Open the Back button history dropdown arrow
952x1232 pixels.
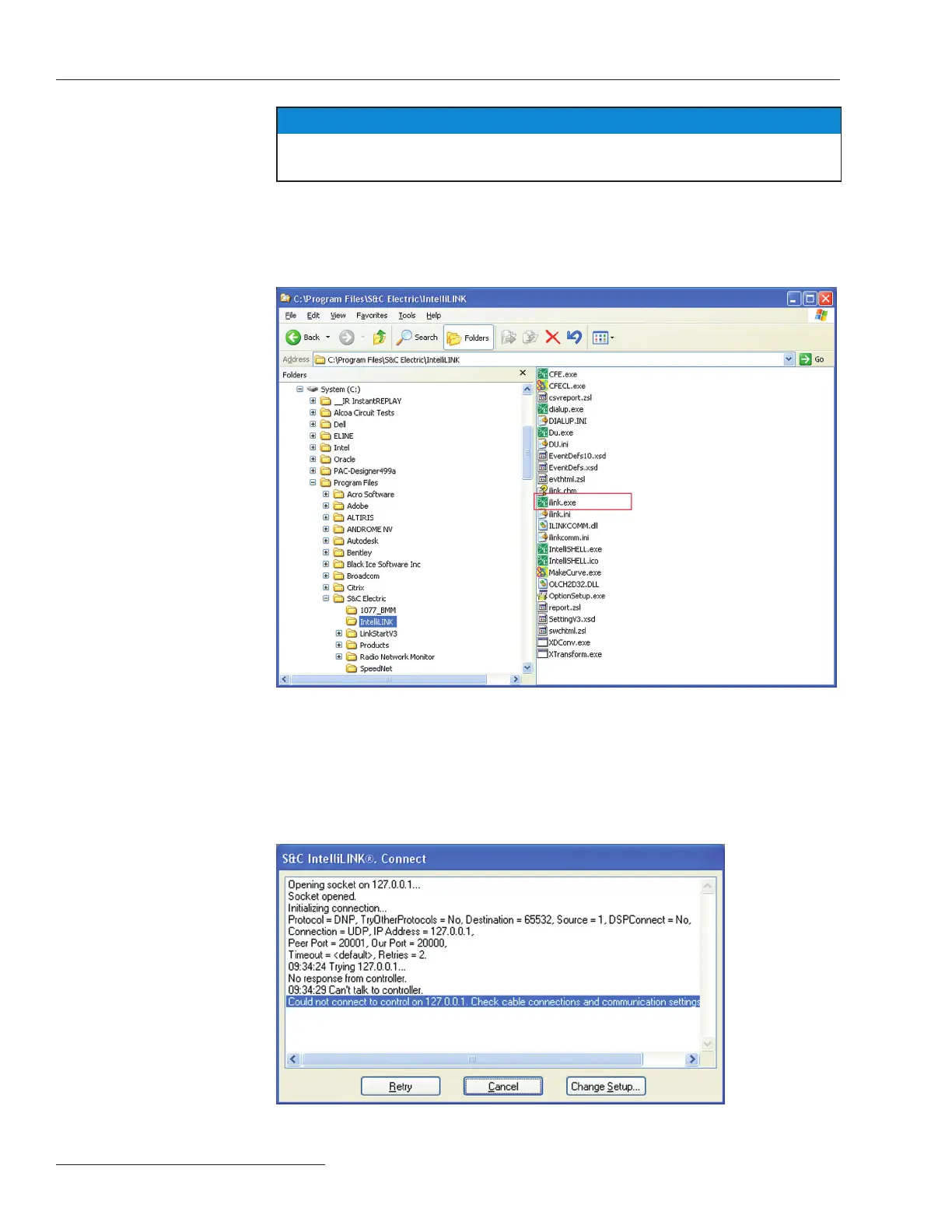click(x=327, y=338)
